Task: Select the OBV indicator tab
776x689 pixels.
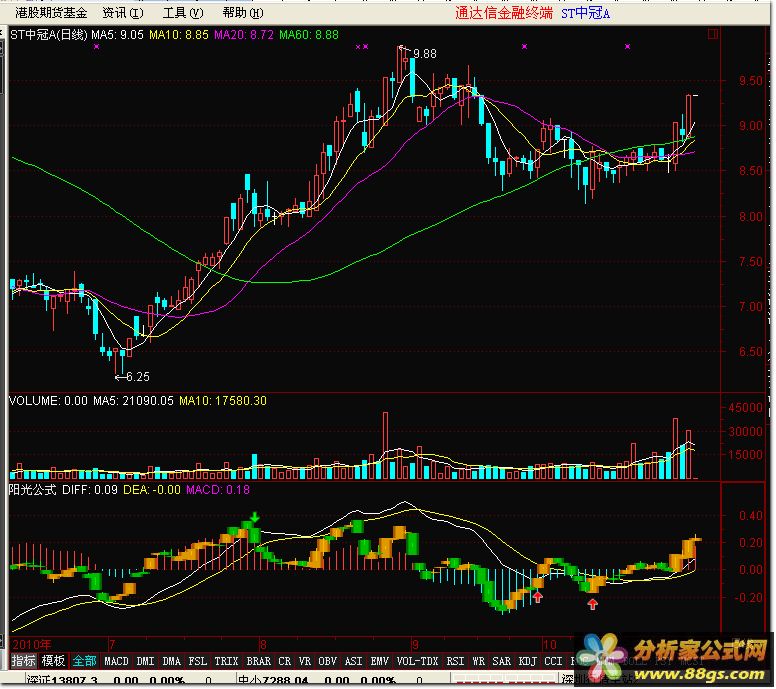Action: point(328,661)
